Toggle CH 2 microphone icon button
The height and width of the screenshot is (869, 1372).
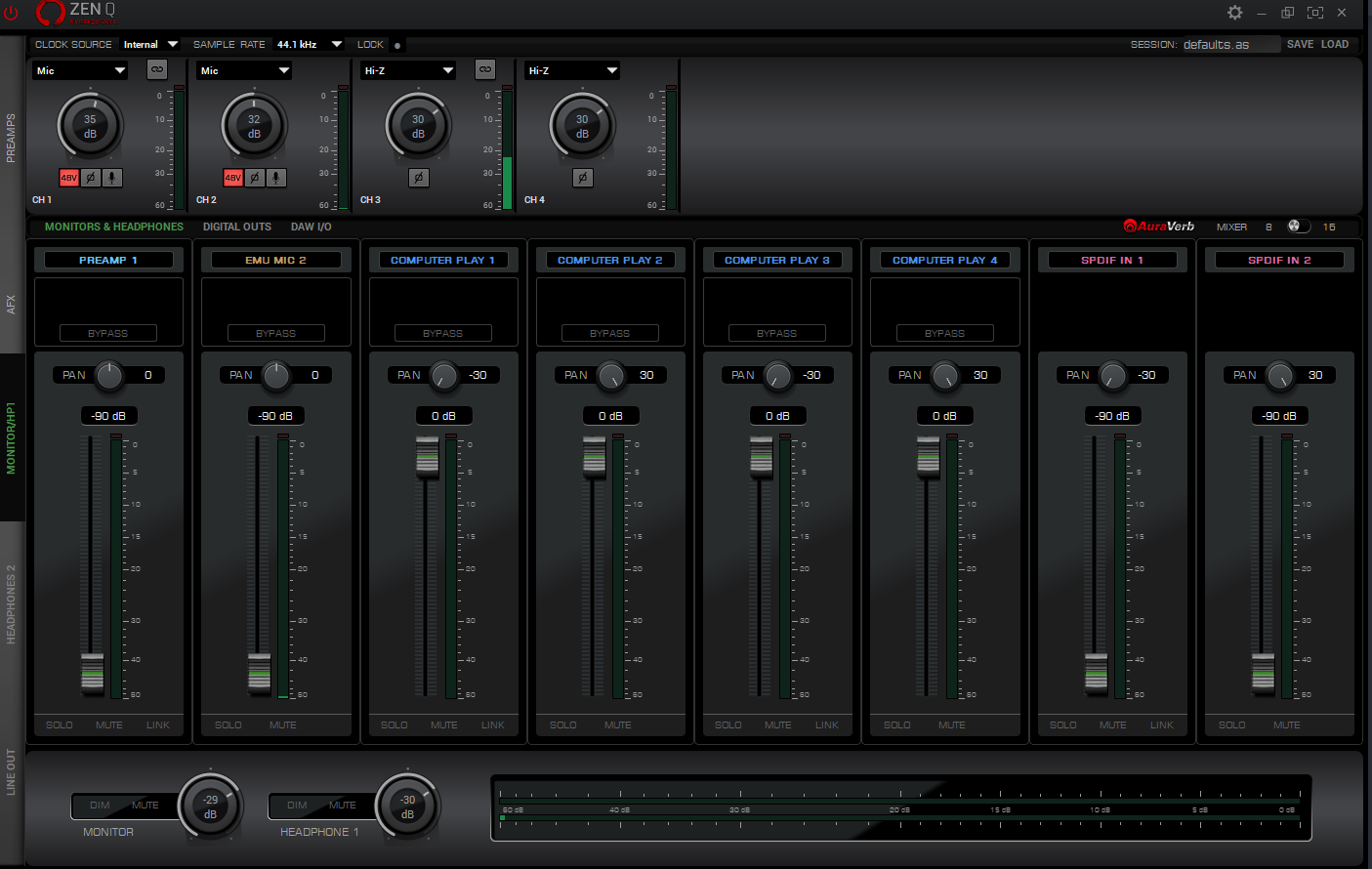point(276,178)
